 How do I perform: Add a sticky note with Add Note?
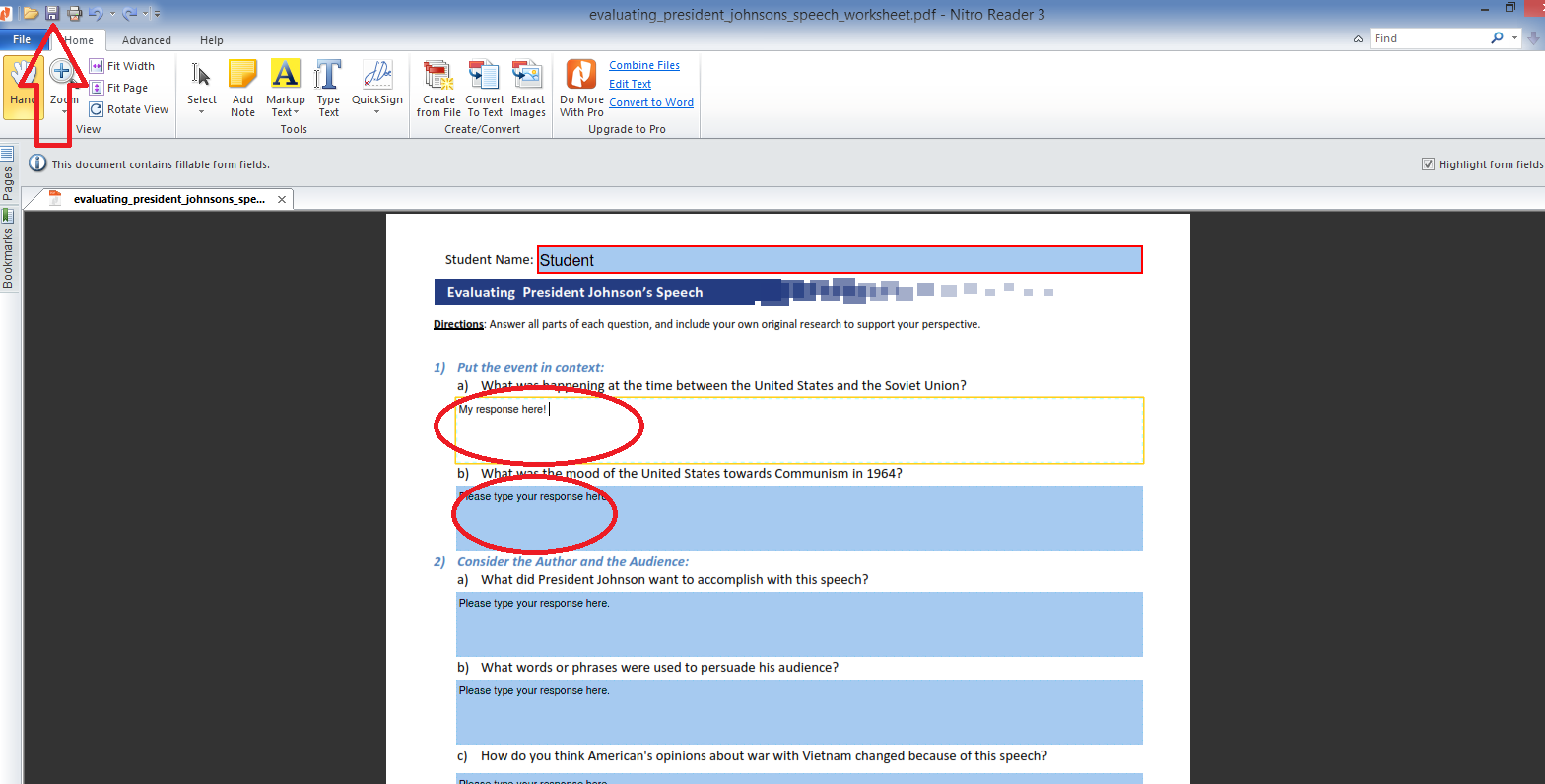pyautogui.click(x=242, y=88)
